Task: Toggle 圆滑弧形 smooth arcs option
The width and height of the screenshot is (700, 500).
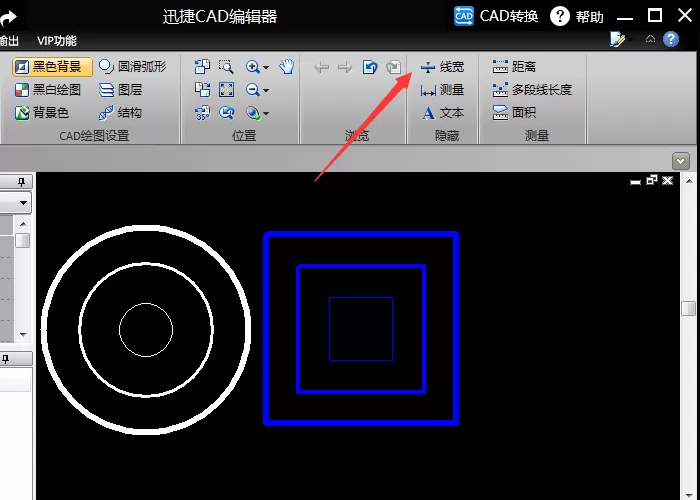Action: point(132,67)
